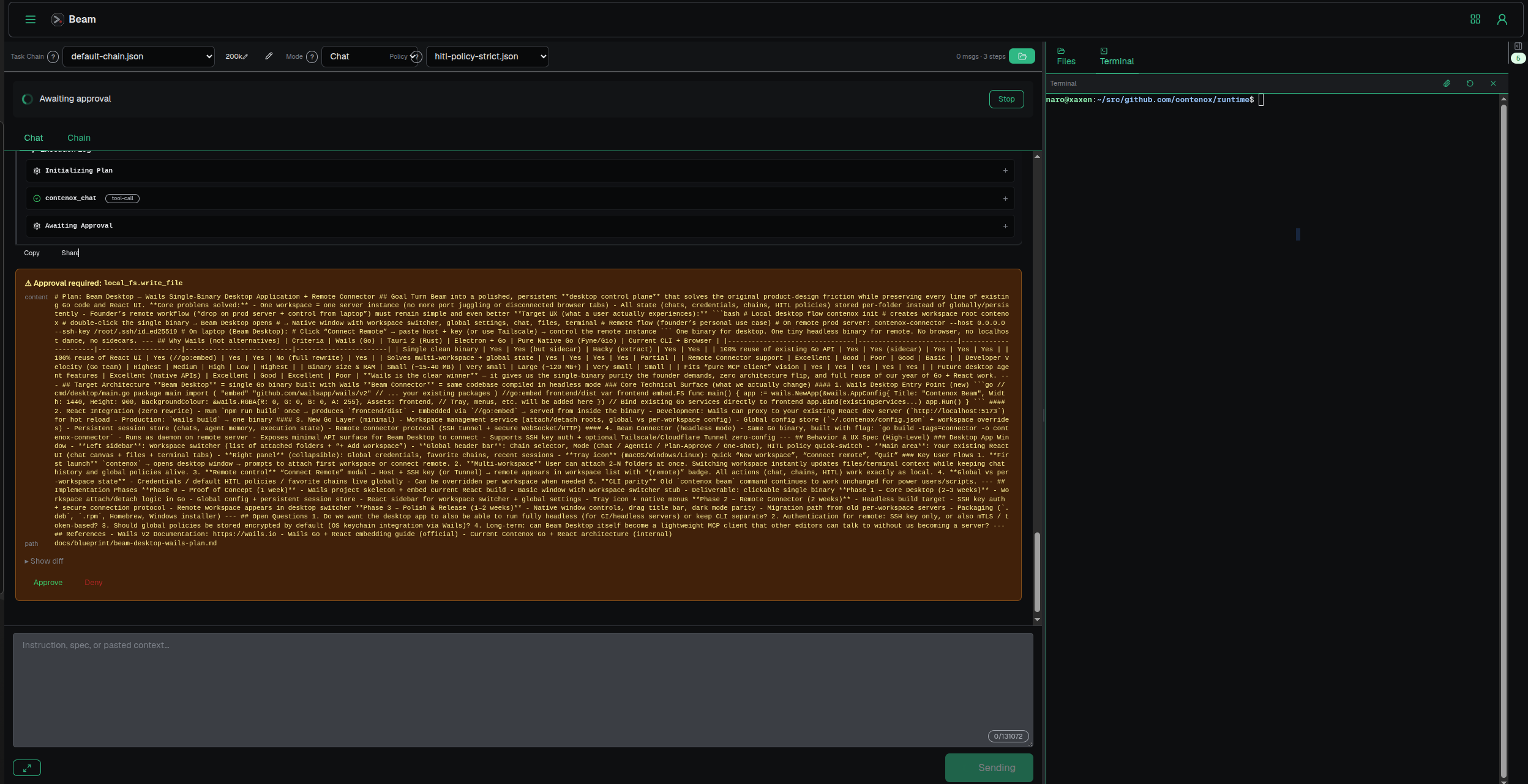Switch to the Files tab

coord(1066,56)
